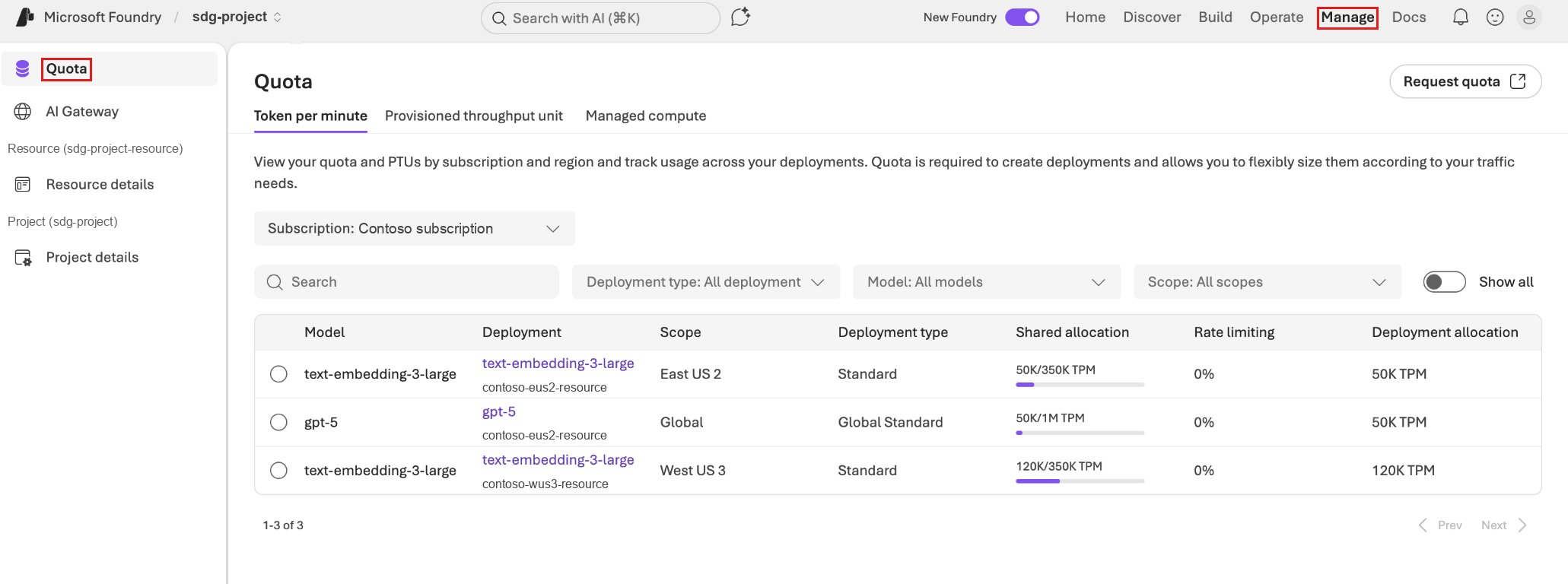Enable the Show all toggle
The width and height of the screenshot is (1568, 584).
(x=1444, y=282)
